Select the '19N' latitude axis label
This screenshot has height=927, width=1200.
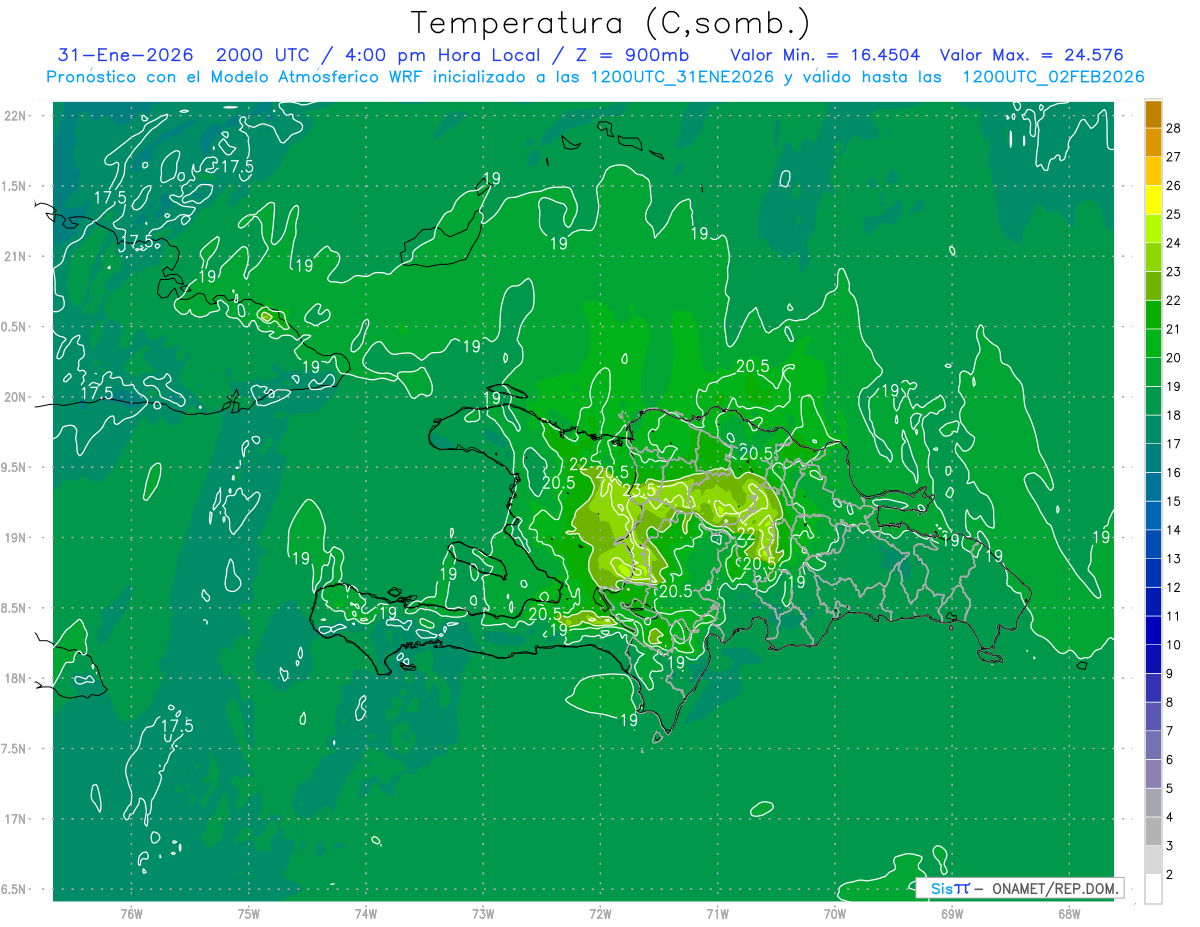click(x=15, y=537)
